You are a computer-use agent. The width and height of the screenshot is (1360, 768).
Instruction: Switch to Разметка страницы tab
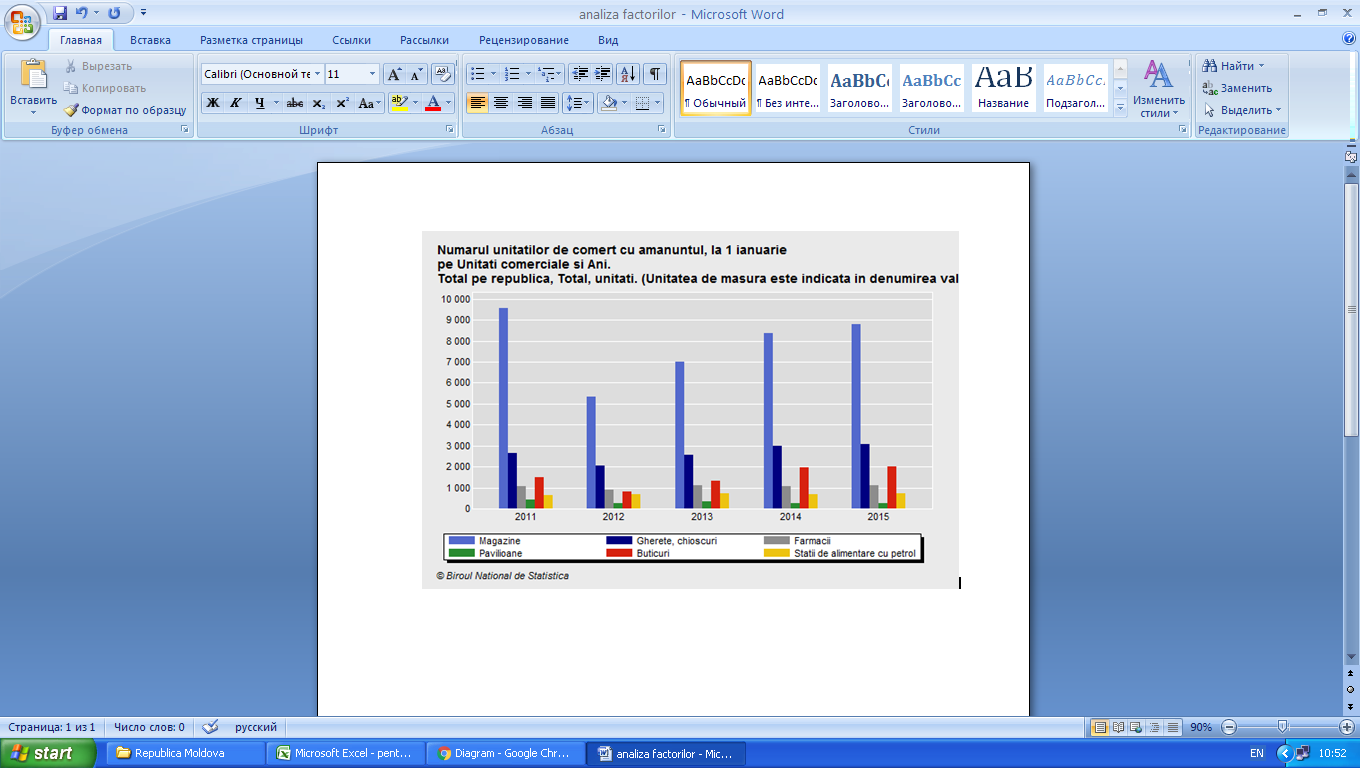click(x=251, y=40)
